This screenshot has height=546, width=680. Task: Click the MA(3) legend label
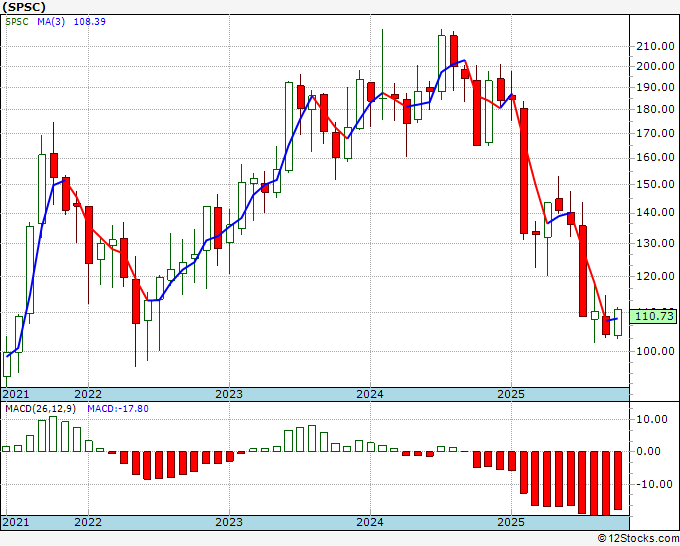51,22
